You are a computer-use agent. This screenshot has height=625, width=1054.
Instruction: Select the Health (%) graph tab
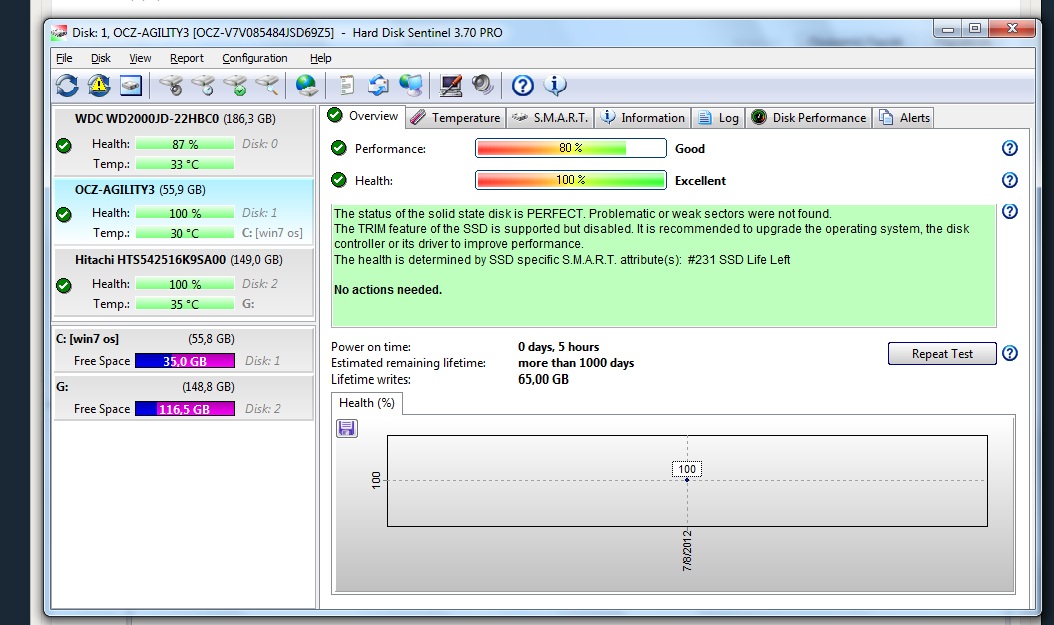click(366, 403)
